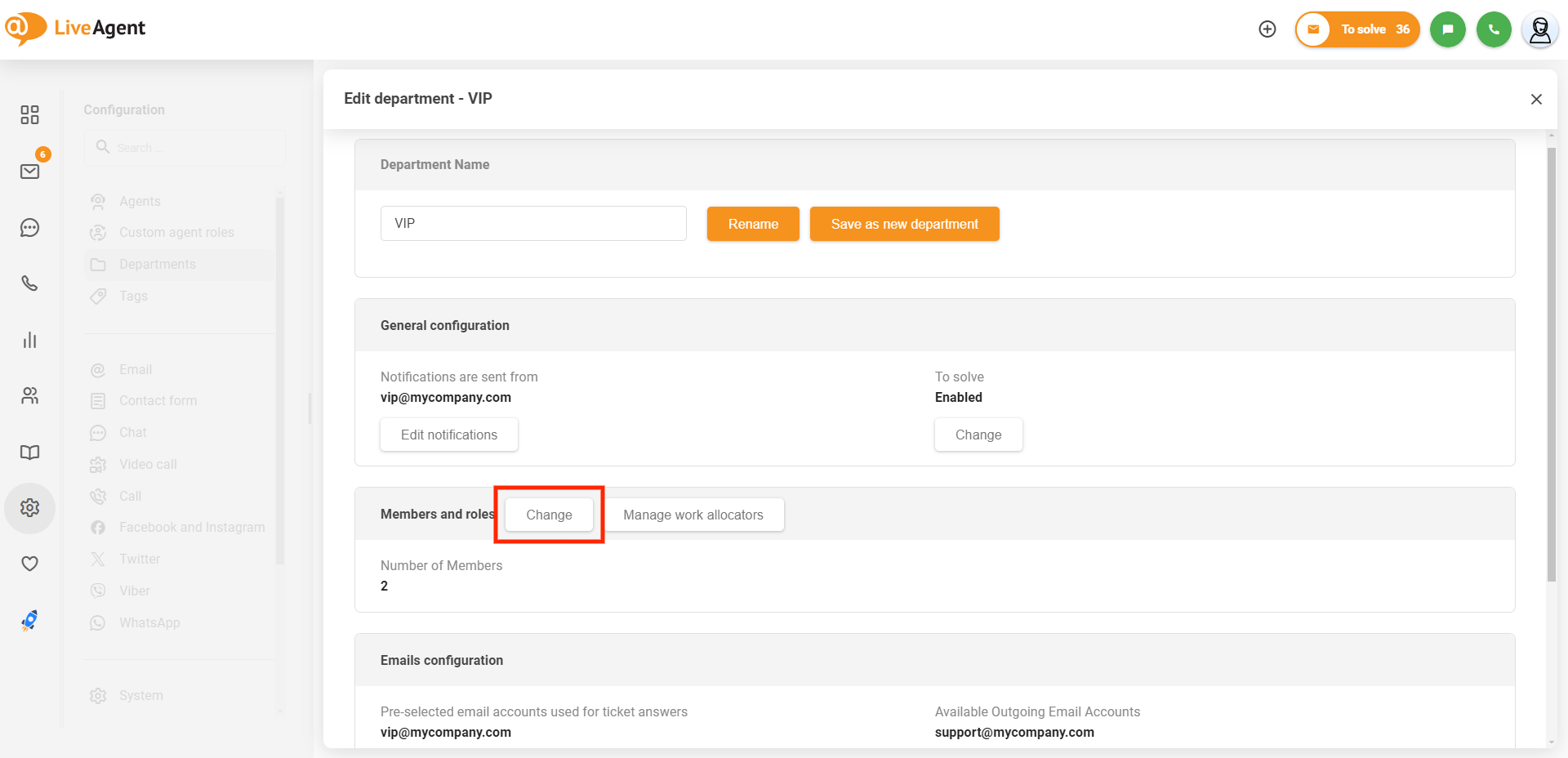Open Reports bar chart icon
This screenshot has width=1568, height=758.
pyautogui.click(x=30, y=340)
